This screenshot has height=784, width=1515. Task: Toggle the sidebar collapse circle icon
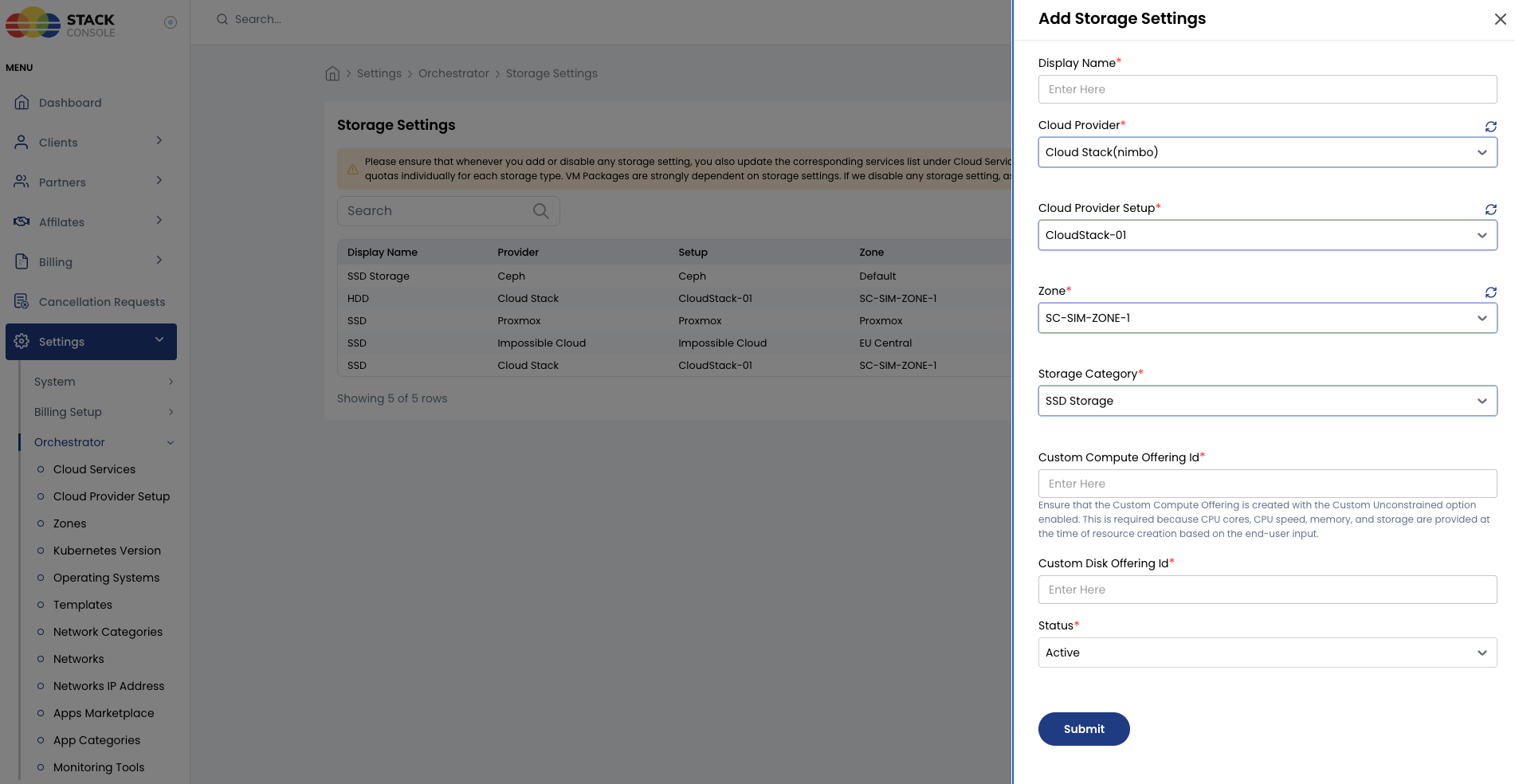tap(171, 22)
